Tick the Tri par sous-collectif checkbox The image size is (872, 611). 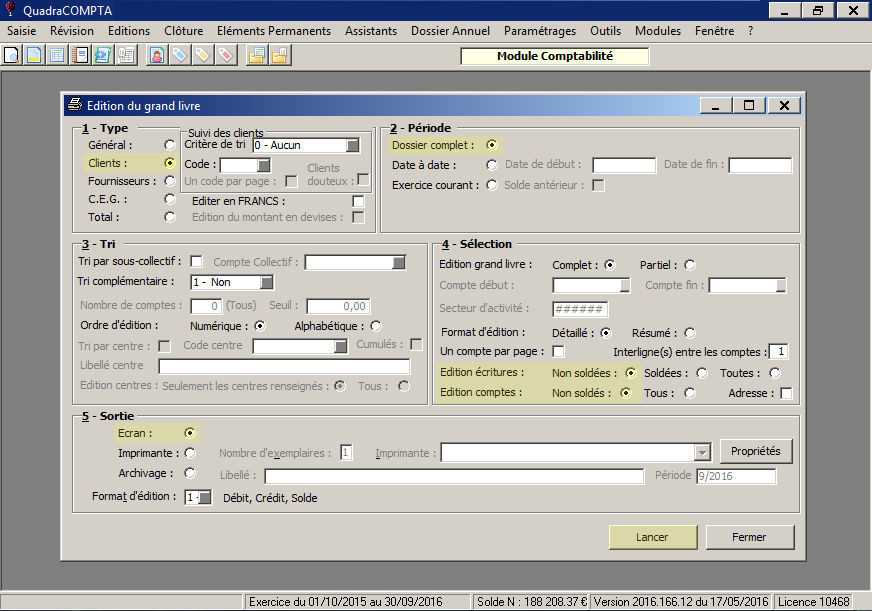click(196, 261)
